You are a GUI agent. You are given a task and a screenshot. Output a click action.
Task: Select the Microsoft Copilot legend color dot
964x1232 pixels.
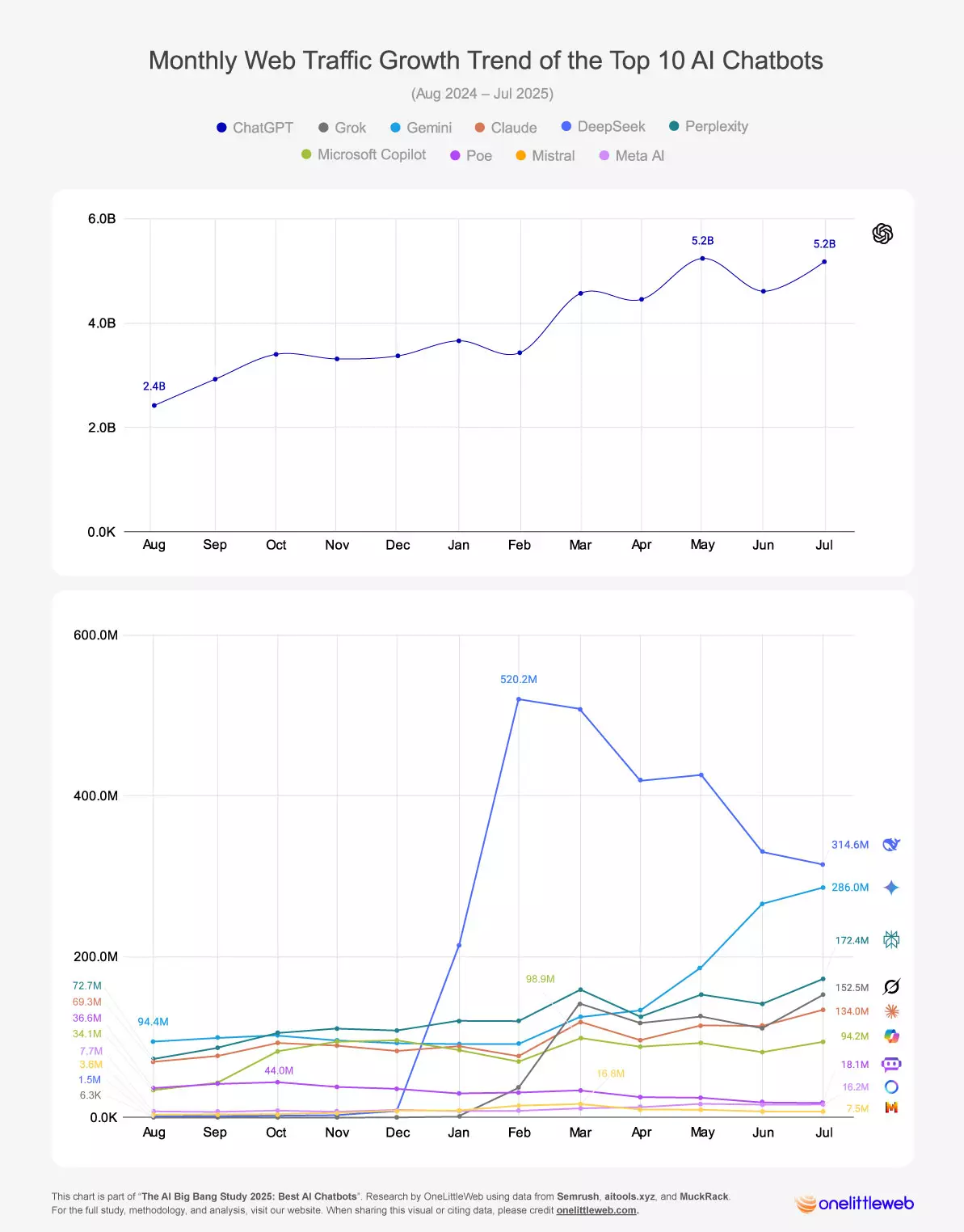[x=306, y=154]
